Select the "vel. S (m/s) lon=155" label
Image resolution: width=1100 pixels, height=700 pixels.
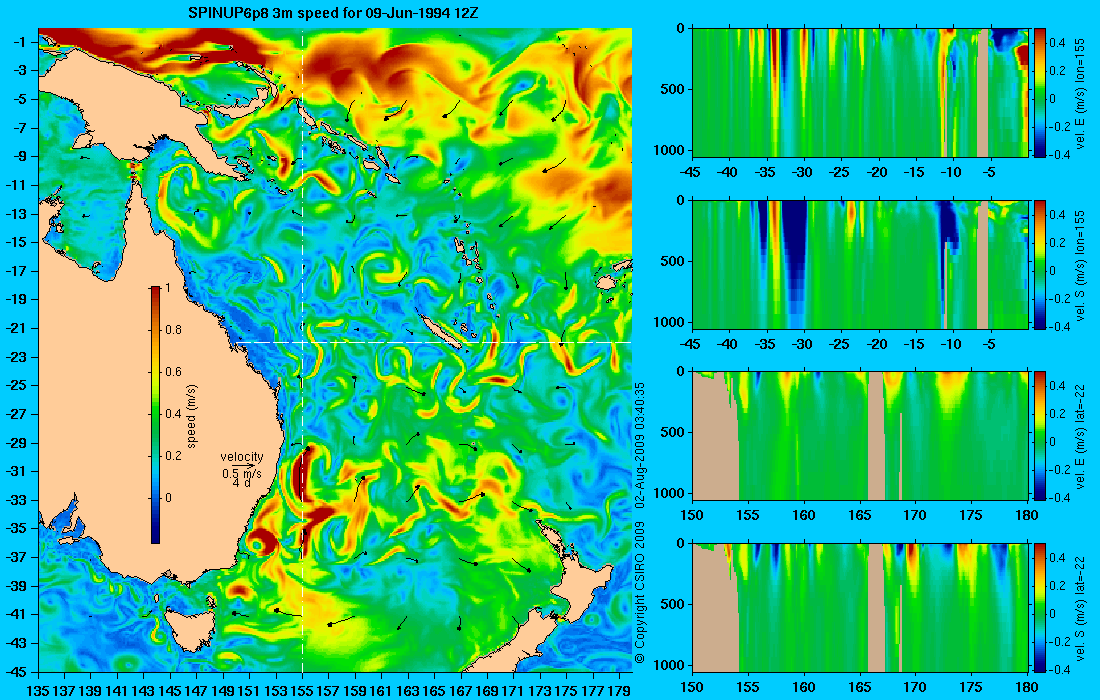click(x=1081, y=264)
